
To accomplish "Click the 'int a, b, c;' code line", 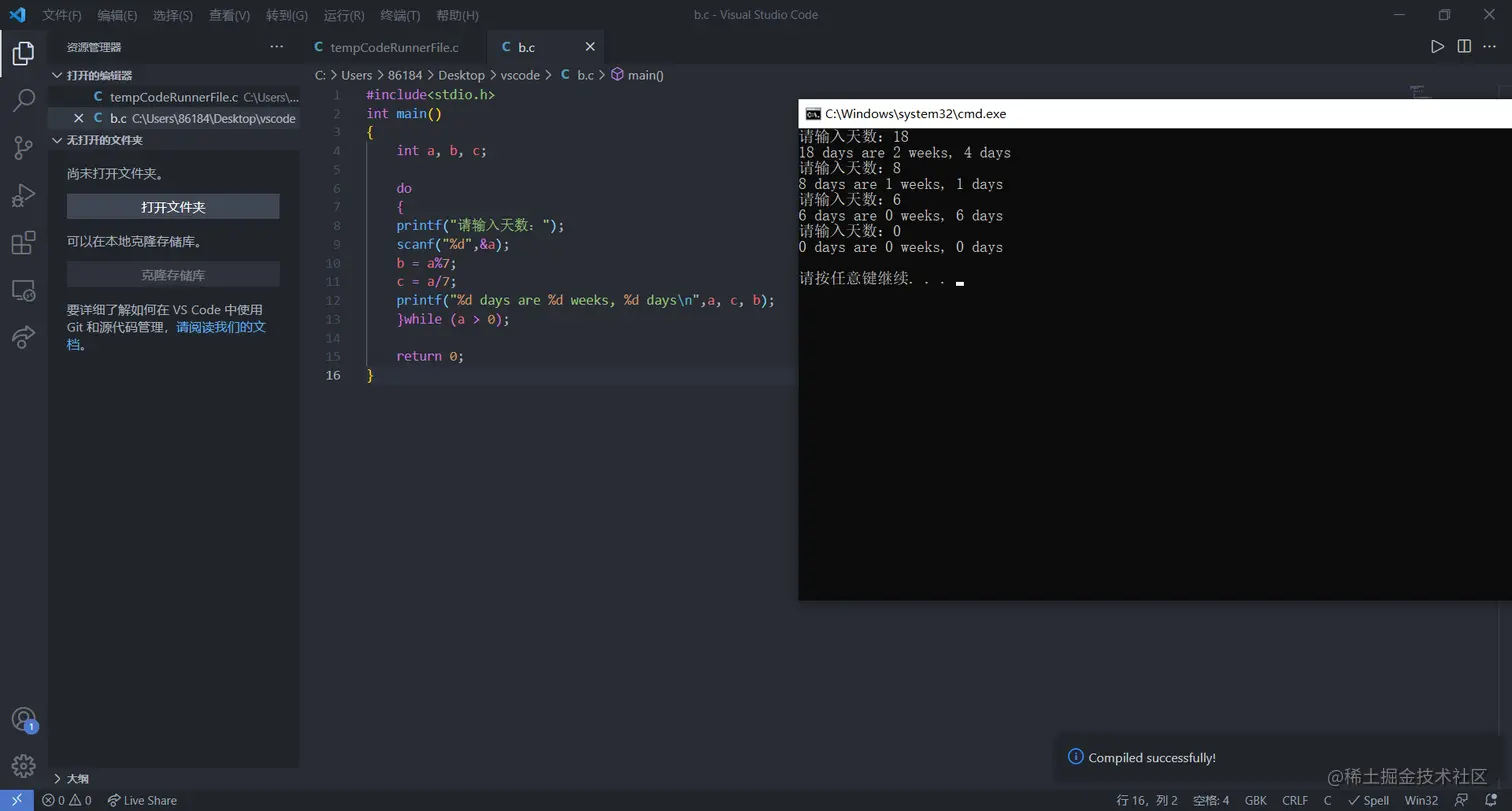I will point(441,150).
